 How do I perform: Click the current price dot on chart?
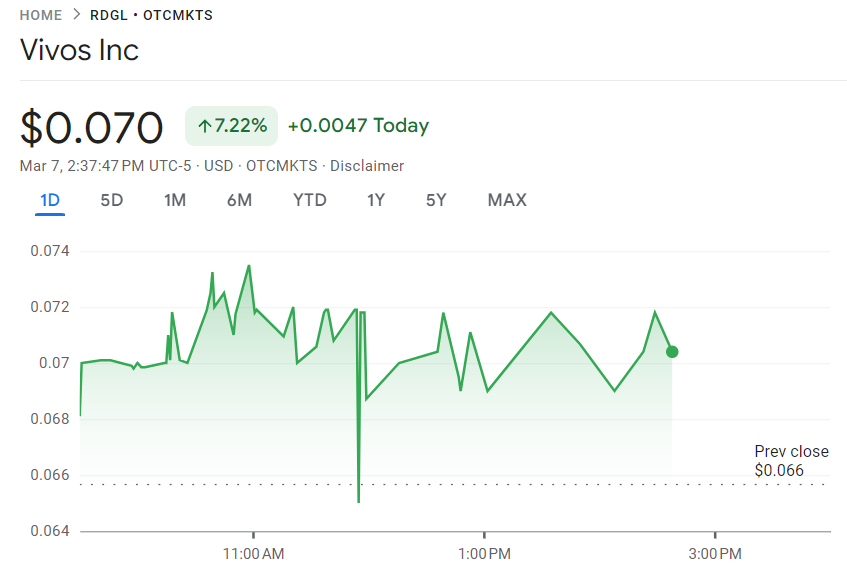[x=672, y=352]
